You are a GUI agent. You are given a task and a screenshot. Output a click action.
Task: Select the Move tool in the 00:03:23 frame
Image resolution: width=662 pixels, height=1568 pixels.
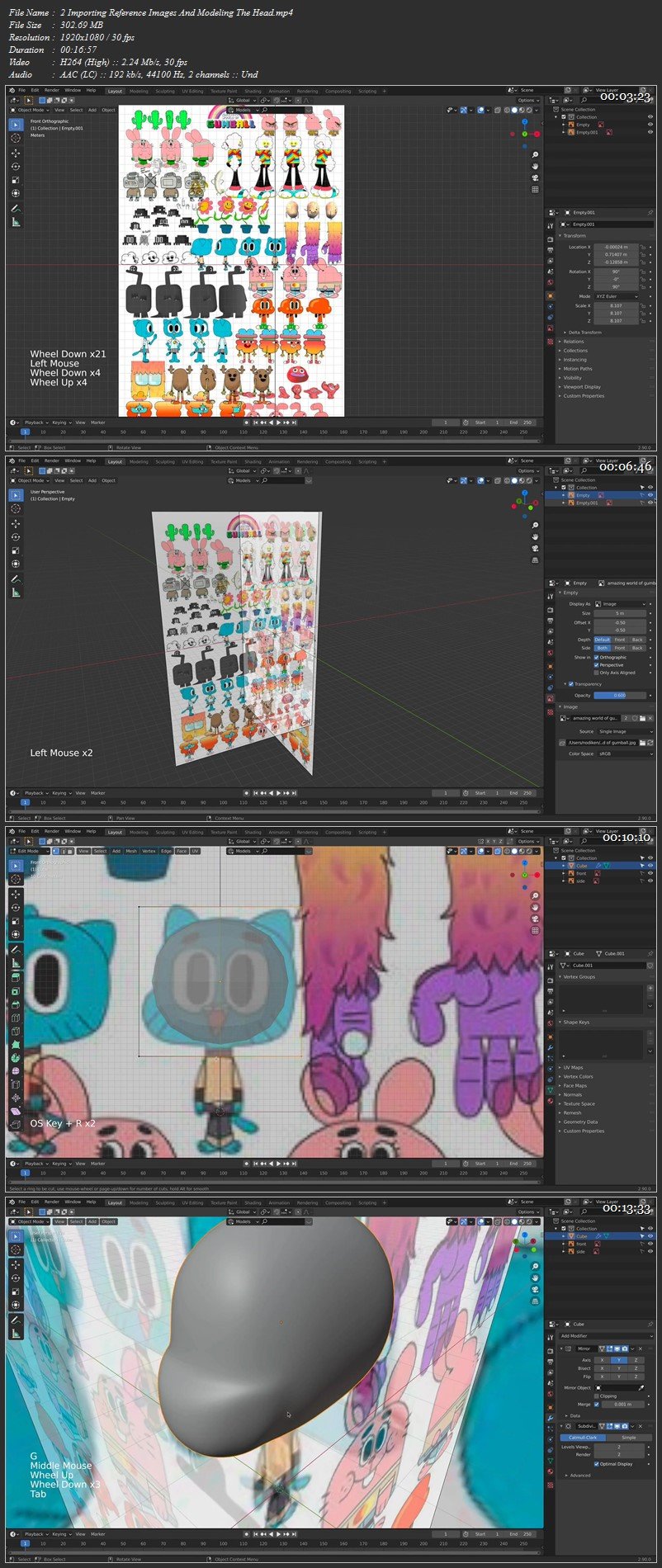click(16, 153)
